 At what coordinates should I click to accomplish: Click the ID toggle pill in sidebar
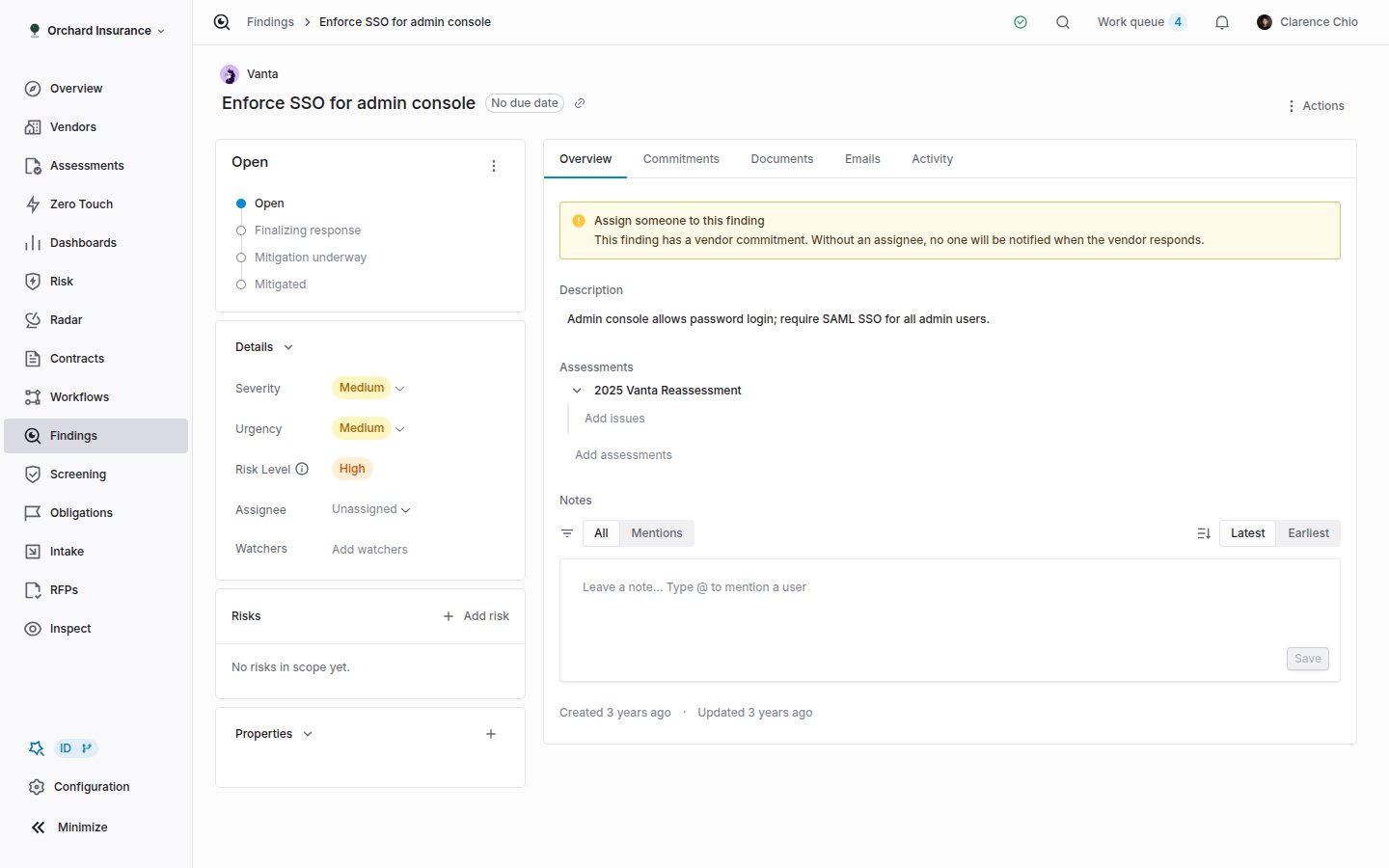75,748
